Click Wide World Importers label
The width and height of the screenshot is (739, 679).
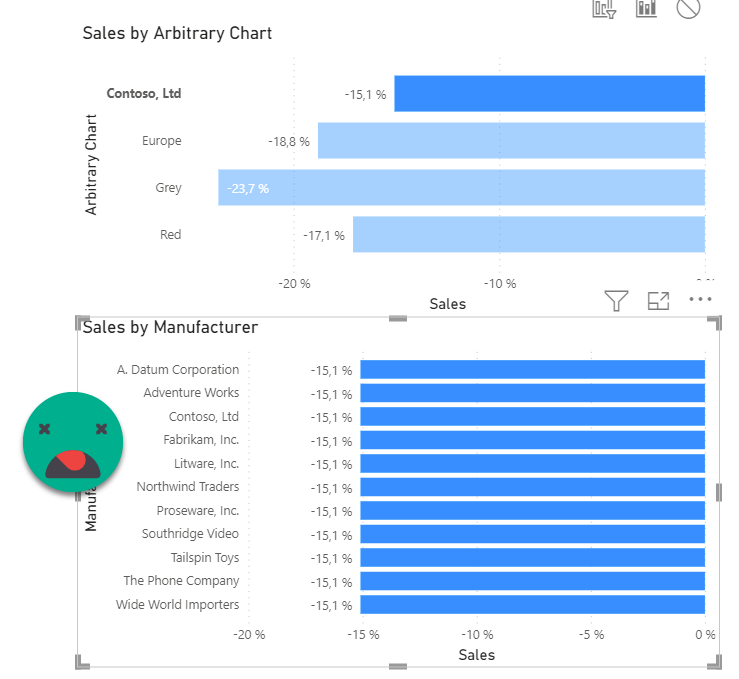tap(177, 605)
